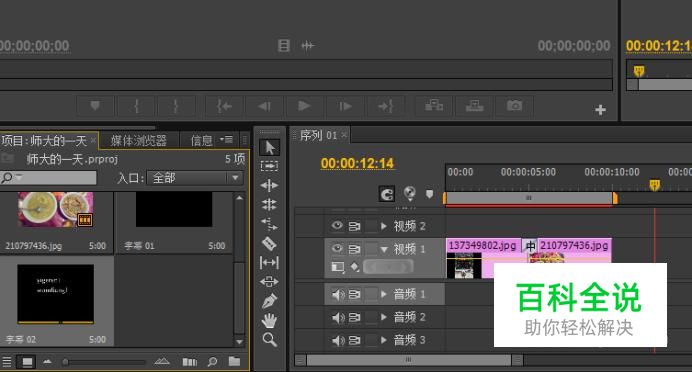The height and width of the screenshot is (372, 692).
Task: Select the Rolling Edit tool
Action: (269, 205)
